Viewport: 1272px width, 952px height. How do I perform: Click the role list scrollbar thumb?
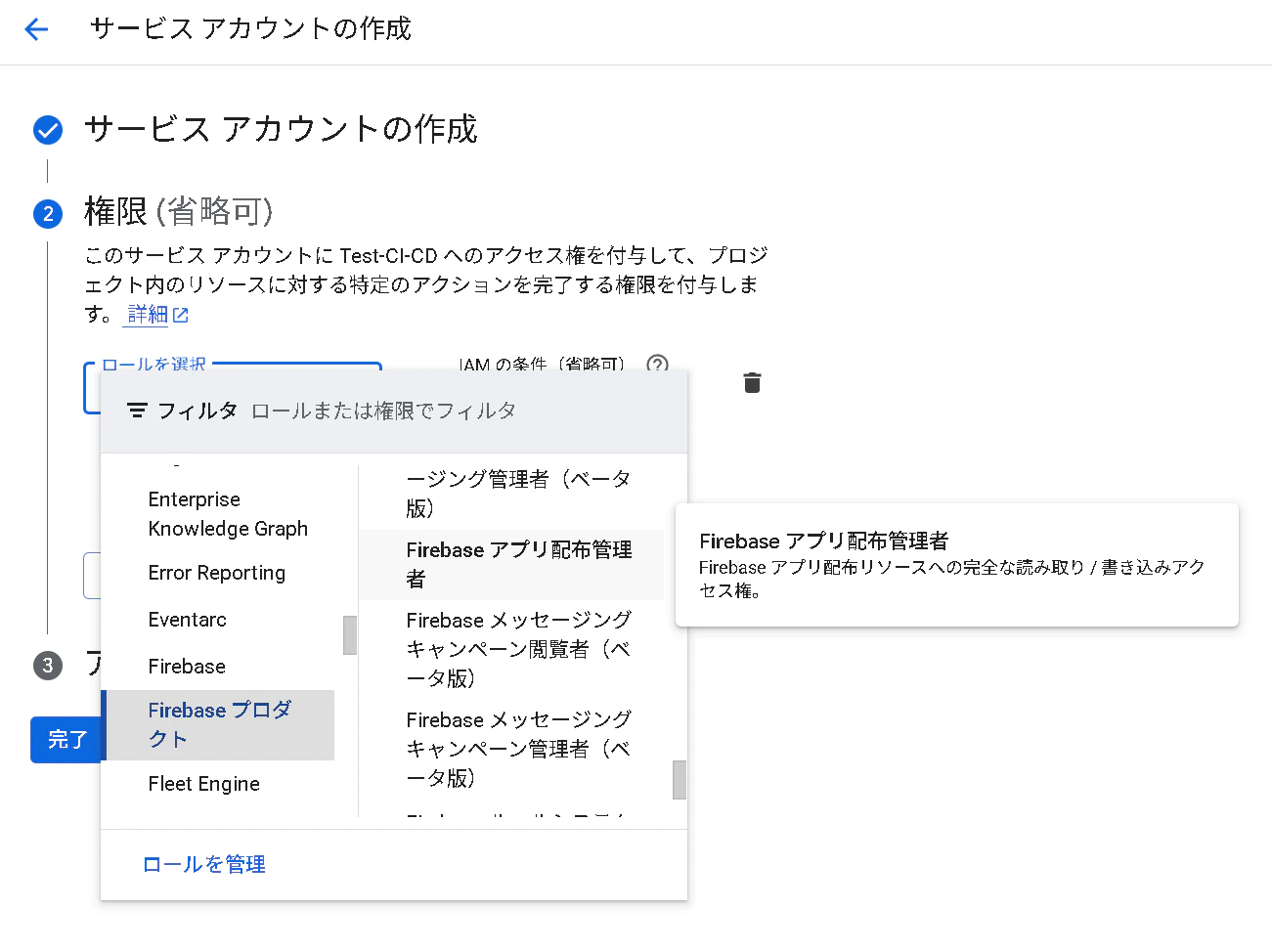[680, 780]
